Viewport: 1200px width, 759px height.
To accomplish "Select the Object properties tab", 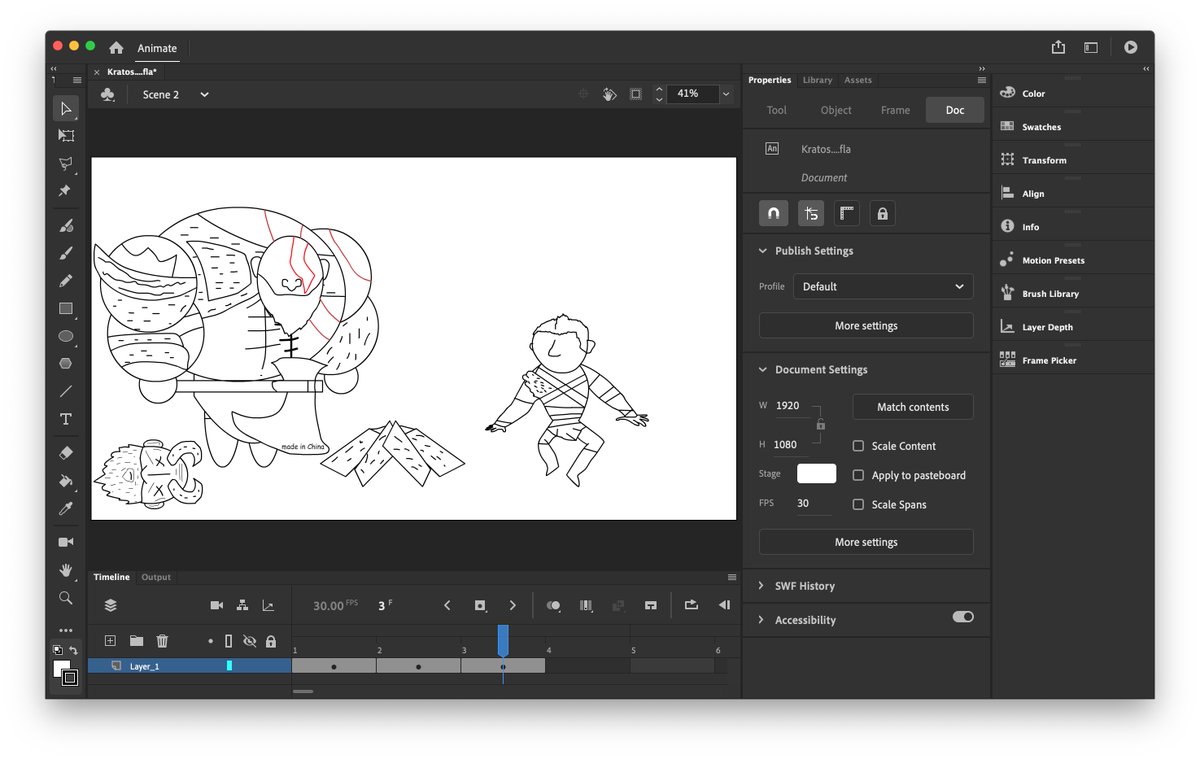I will click(x=836, y=110).
